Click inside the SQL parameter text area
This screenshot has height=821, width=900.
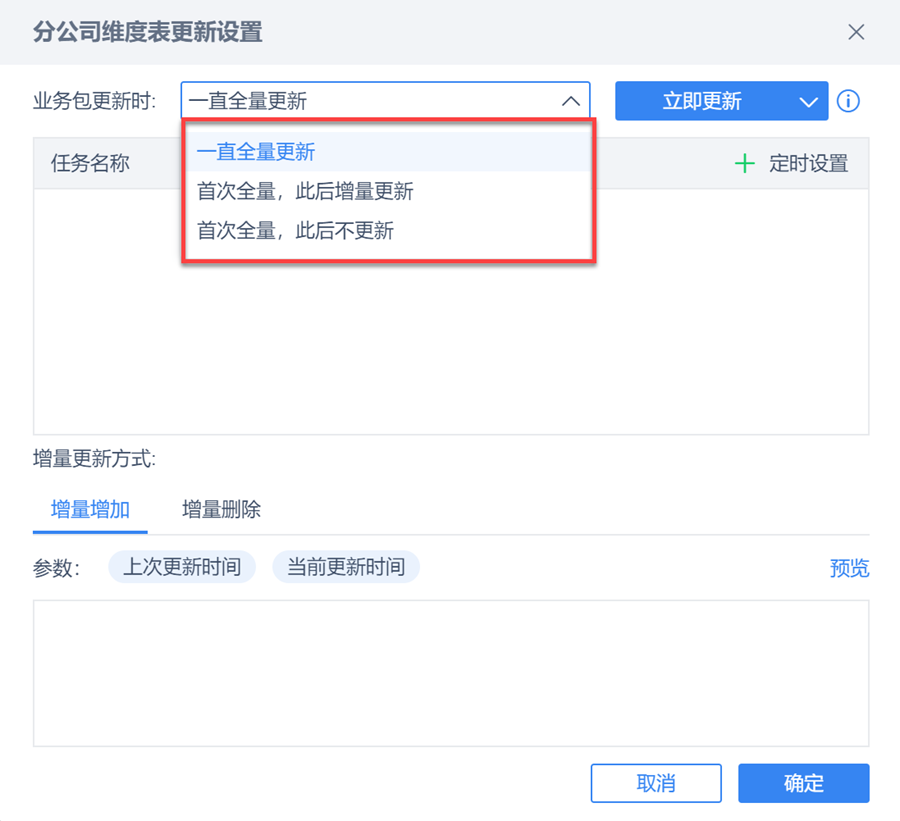pyautogui.click(x=450, y=672)
